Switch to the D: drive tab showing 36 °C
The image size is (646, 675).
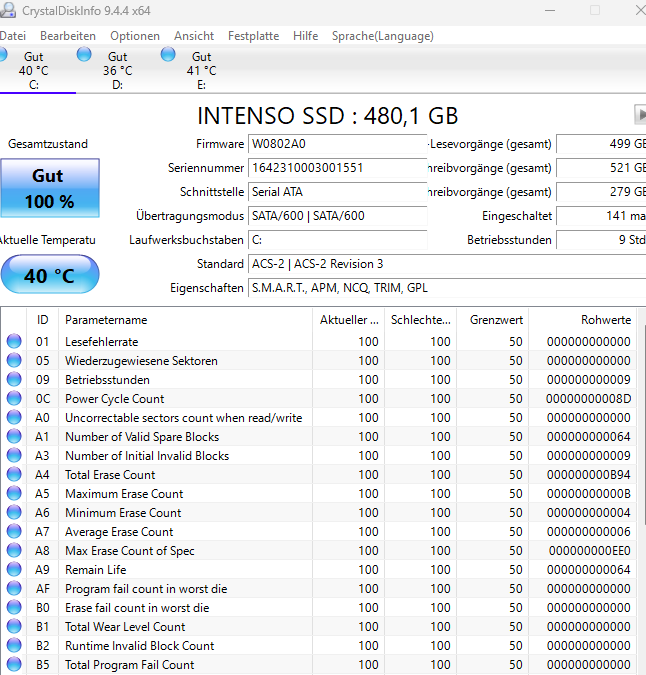(x=117, y=70)
